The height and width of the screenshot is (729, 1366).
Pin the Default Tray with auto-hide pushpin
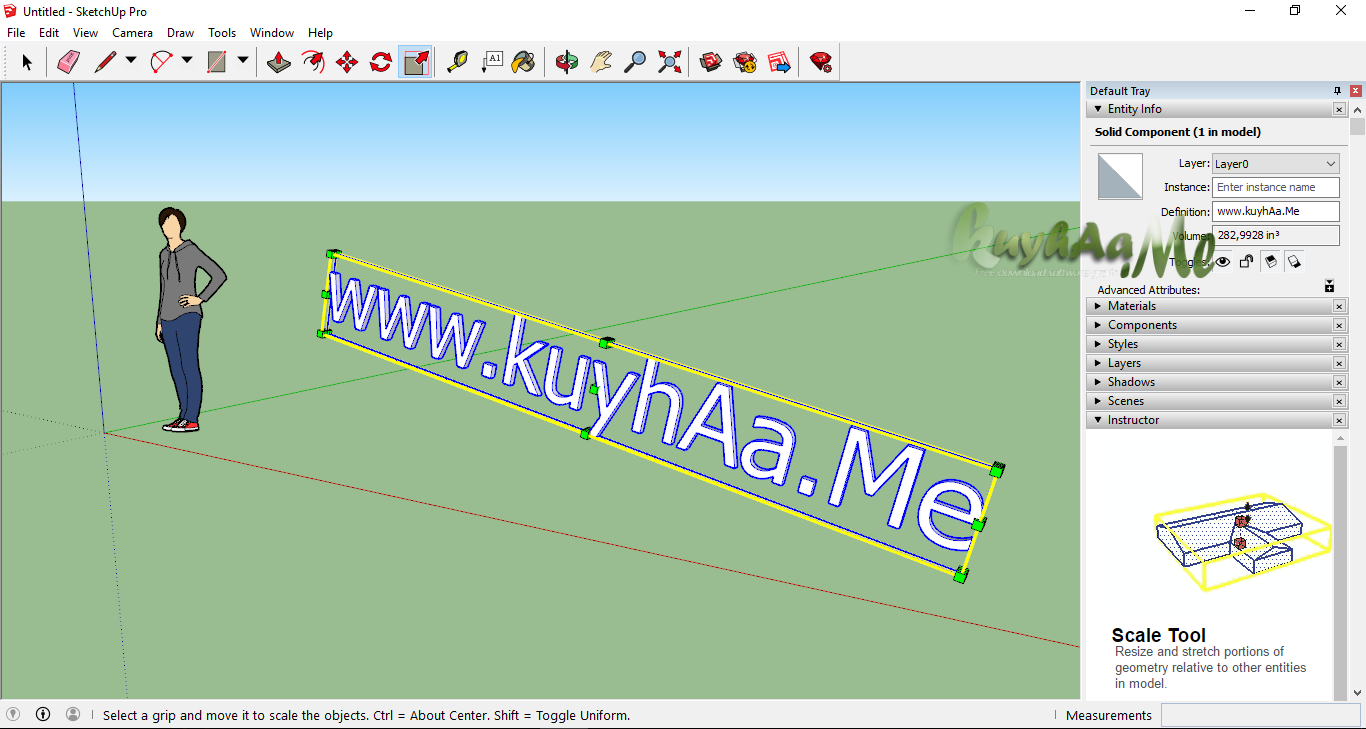tap(1338, 91)
